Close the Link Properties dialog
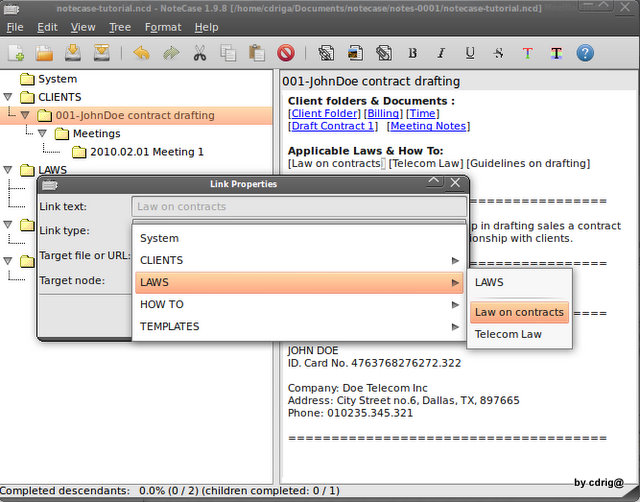The height and width of the screenshot is (502, 640). tap(455, 183)
